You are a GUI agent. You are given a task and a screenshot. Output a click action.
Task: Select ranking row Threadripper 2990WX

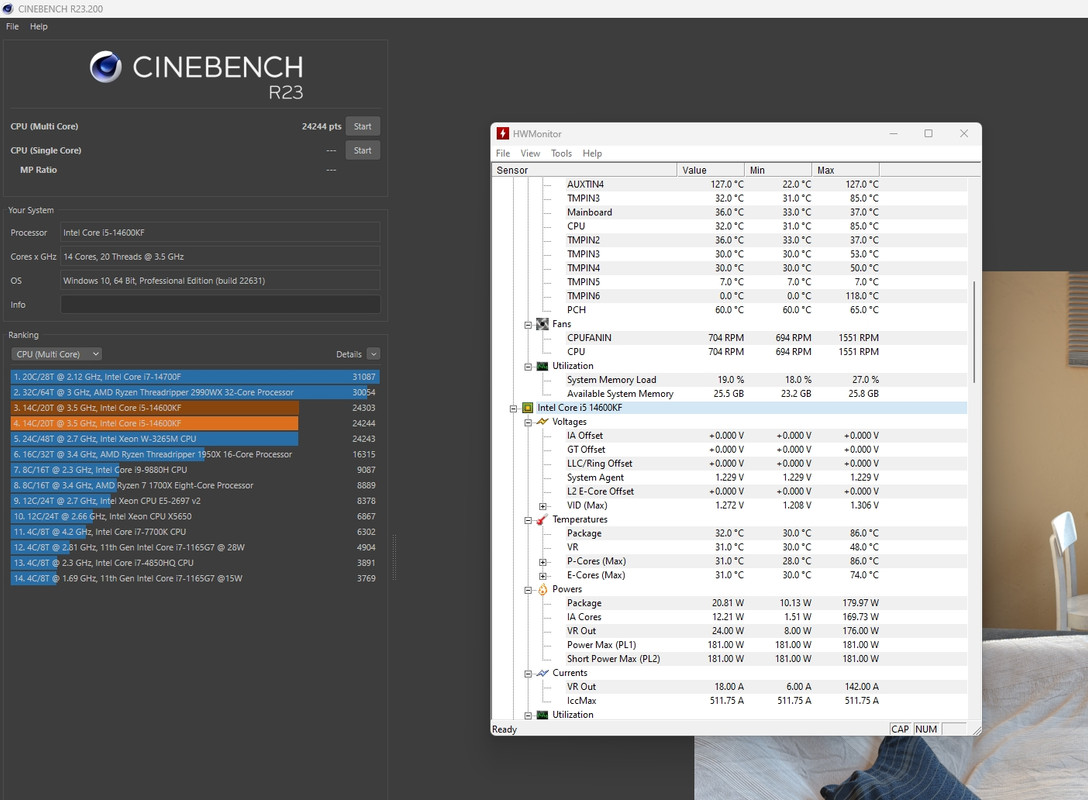[195, 392]
